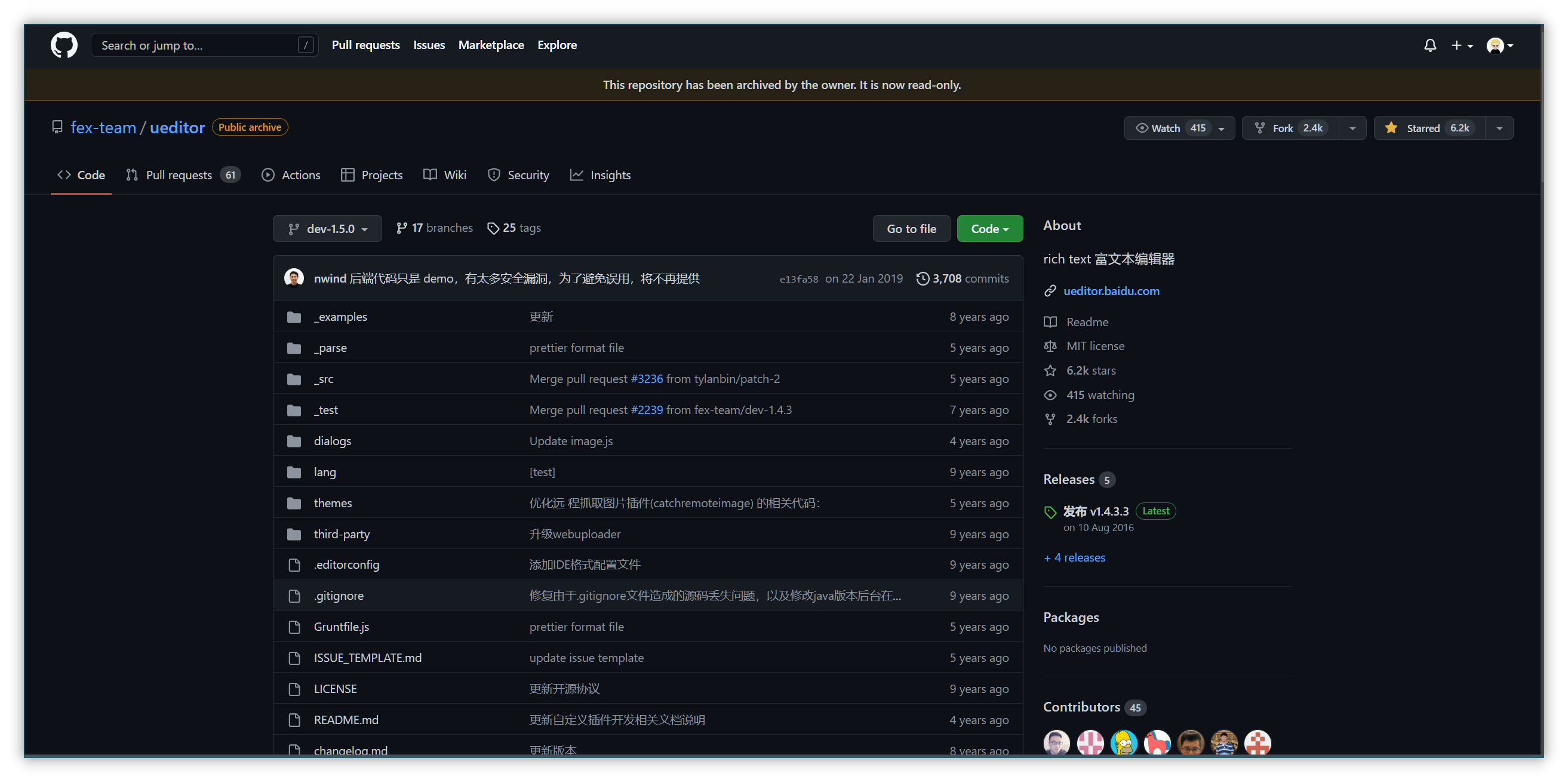Select the repository Pull requests tab
1568x782 pixels.
[183, 176]
